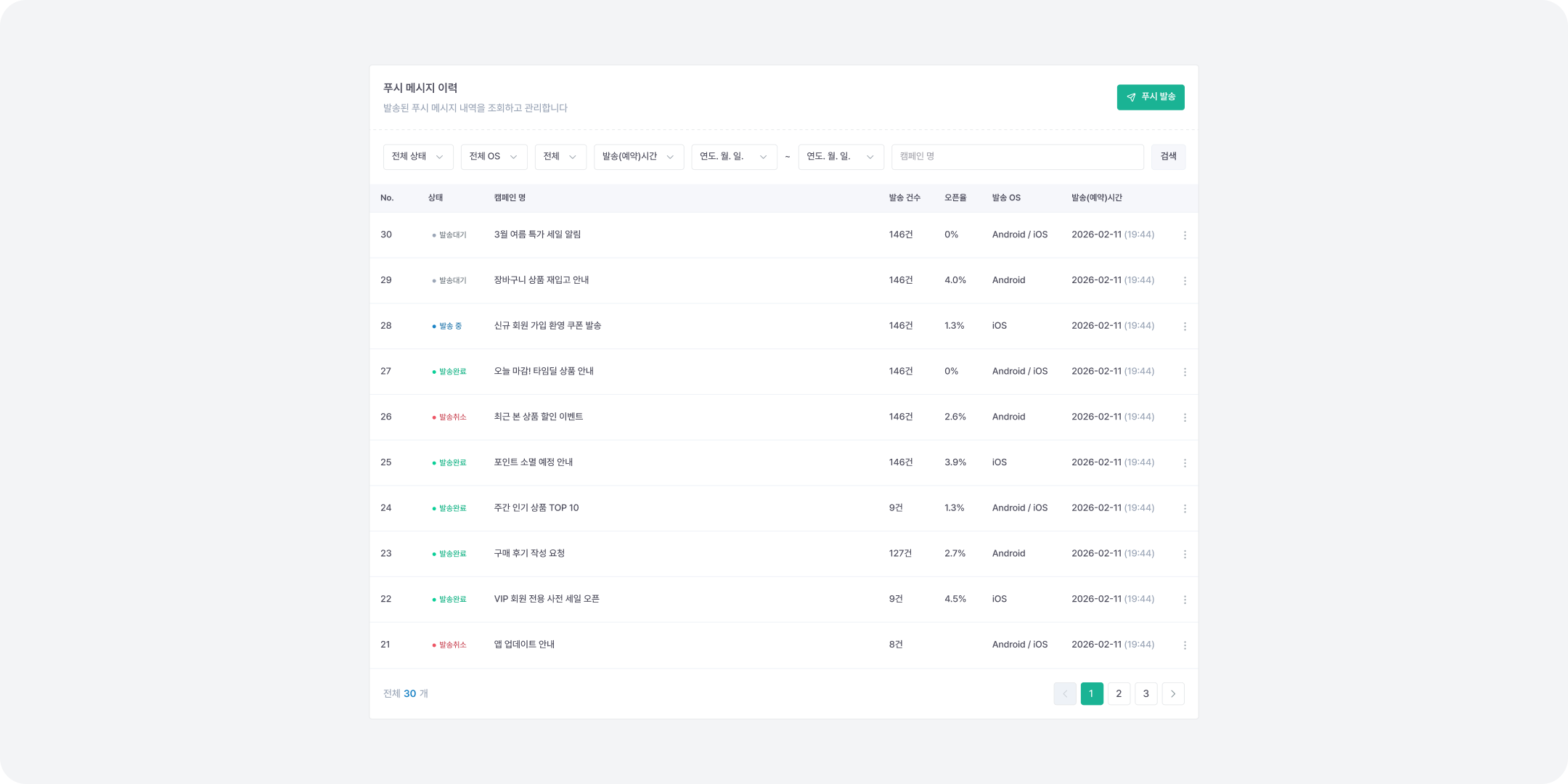Click the 8건 send count in row 21
Screen dimensions: 1568x784
click(896, 645)
